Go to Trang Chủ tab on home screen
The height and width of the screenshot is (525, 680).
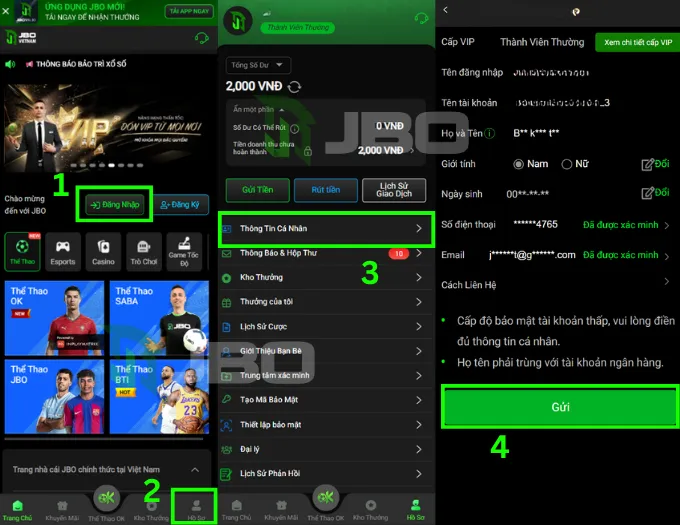(x=17, y=510)
